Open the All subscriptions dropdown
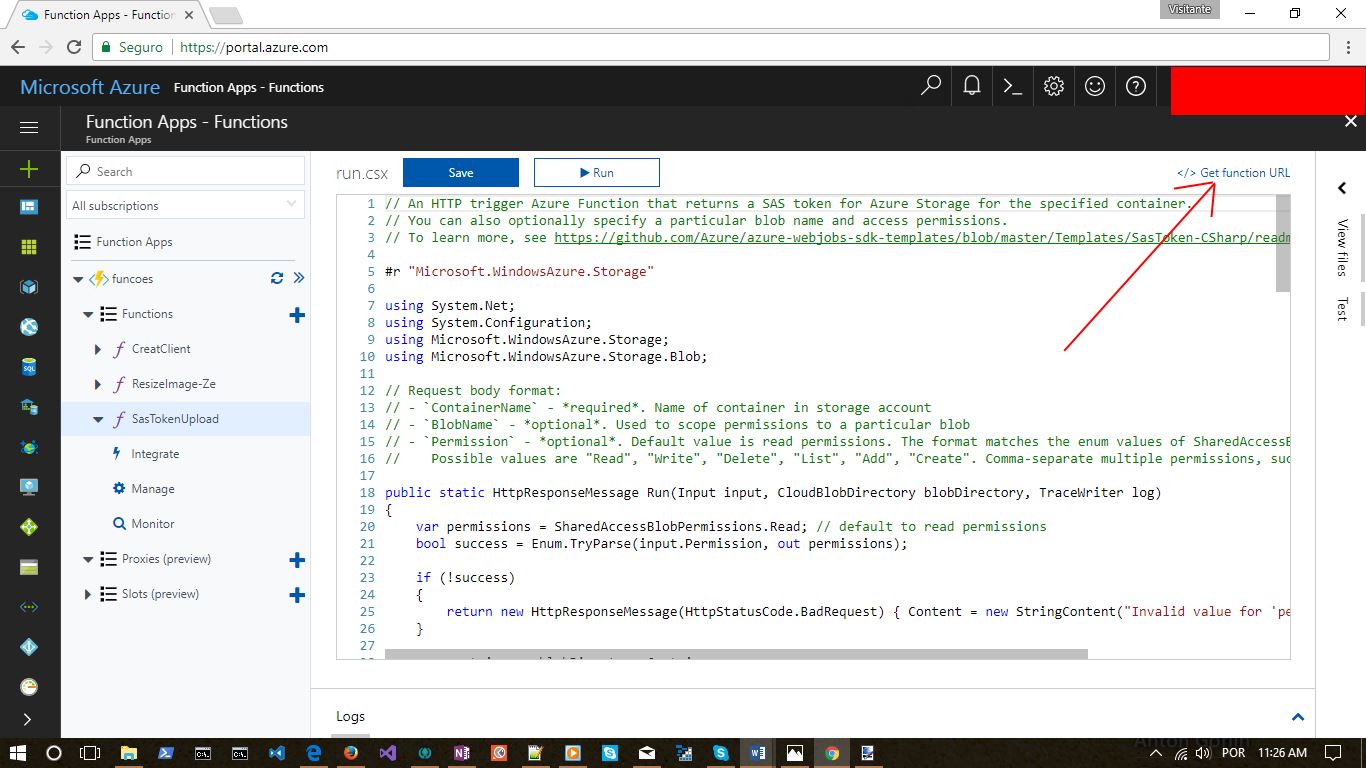This screenshot has height=768, width=1366. tap(185, 205)
